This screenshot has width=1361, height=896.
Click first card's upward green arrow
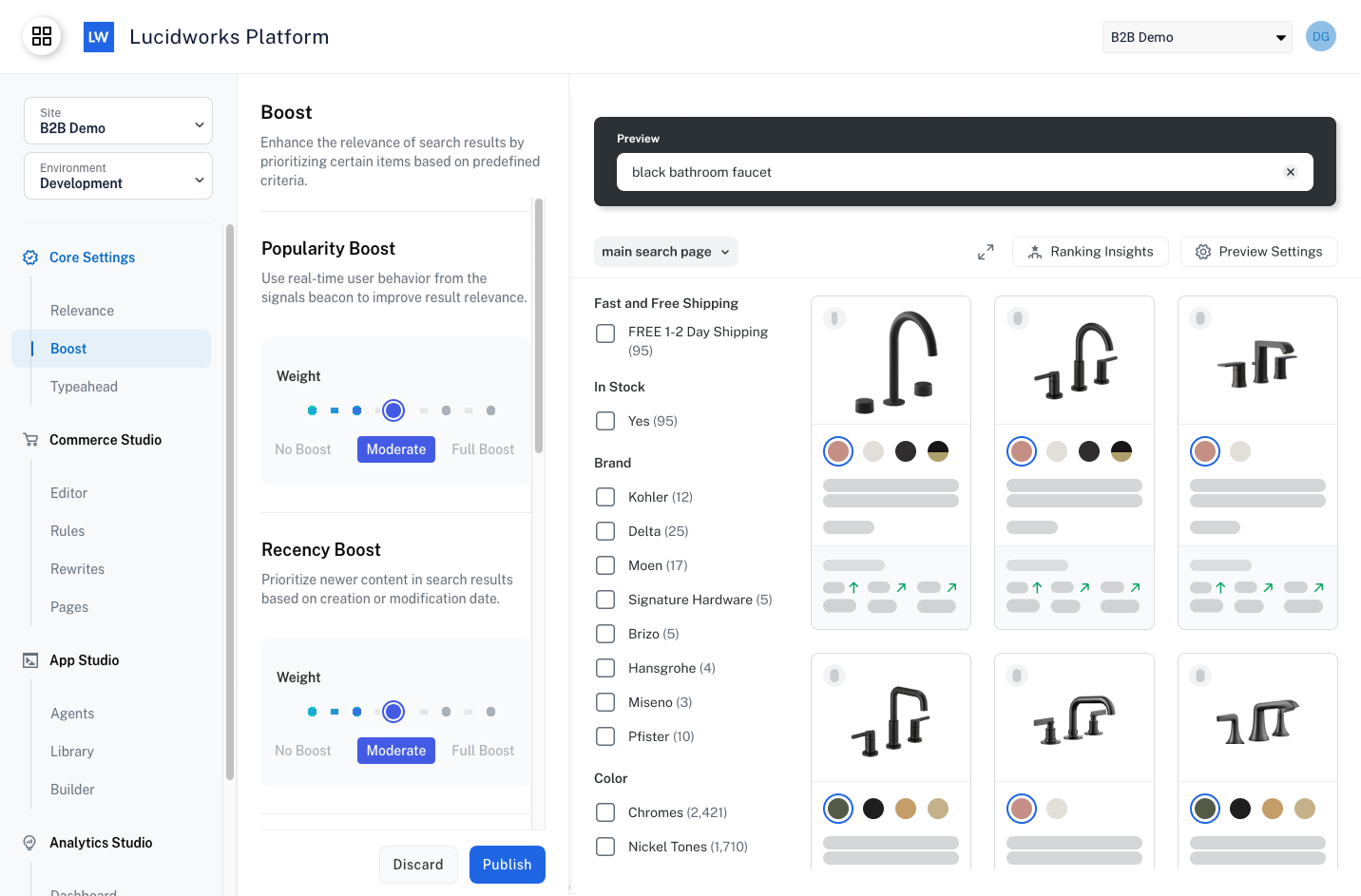tap(854, 587)
